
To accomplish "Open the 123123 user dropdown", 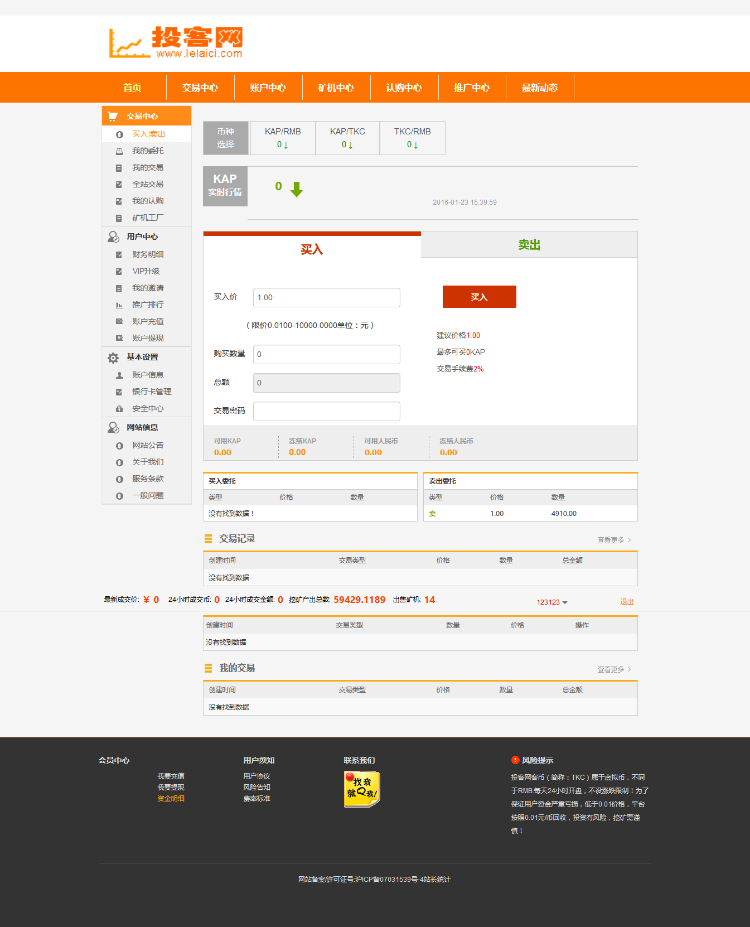I will click(x=552, y=602).
